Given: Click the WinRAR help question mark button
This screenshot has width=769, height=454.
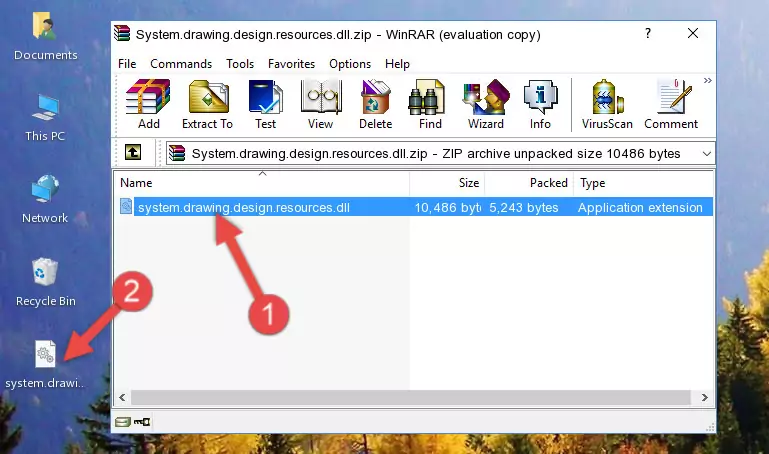Looking at the screenshot, I should coord(648,33).
